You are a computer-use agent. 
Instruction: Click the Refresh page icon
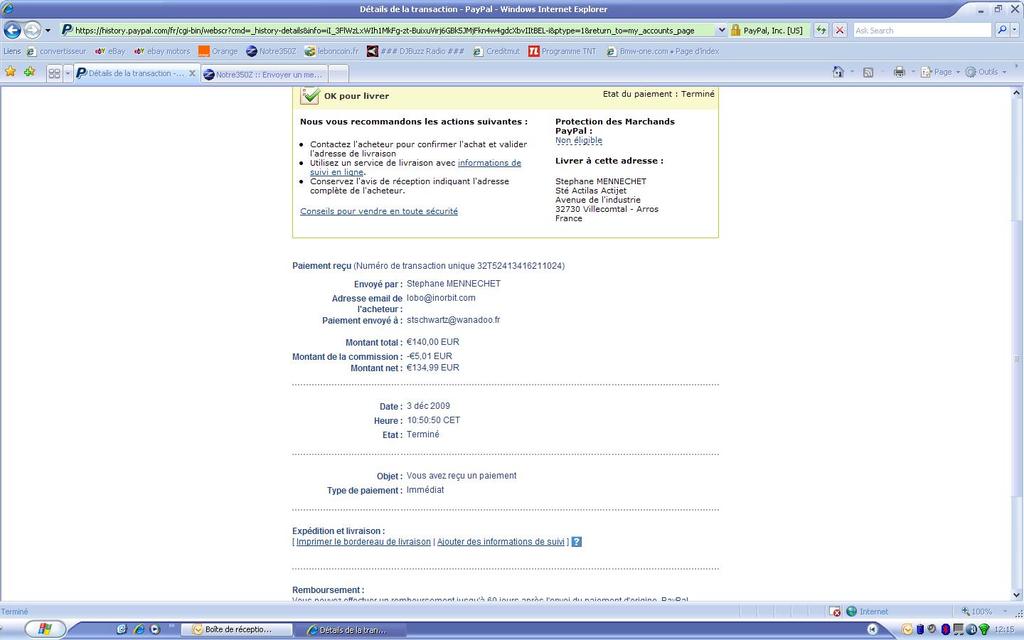tap(821, 30)
